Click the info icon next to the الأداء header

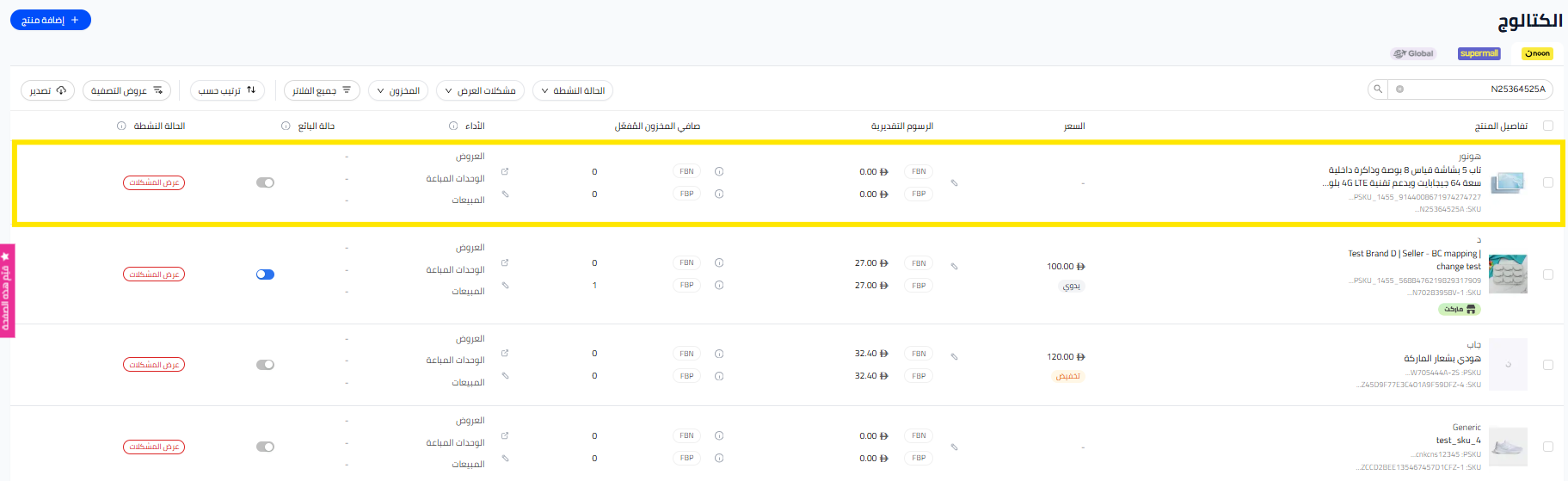point(453,126)
